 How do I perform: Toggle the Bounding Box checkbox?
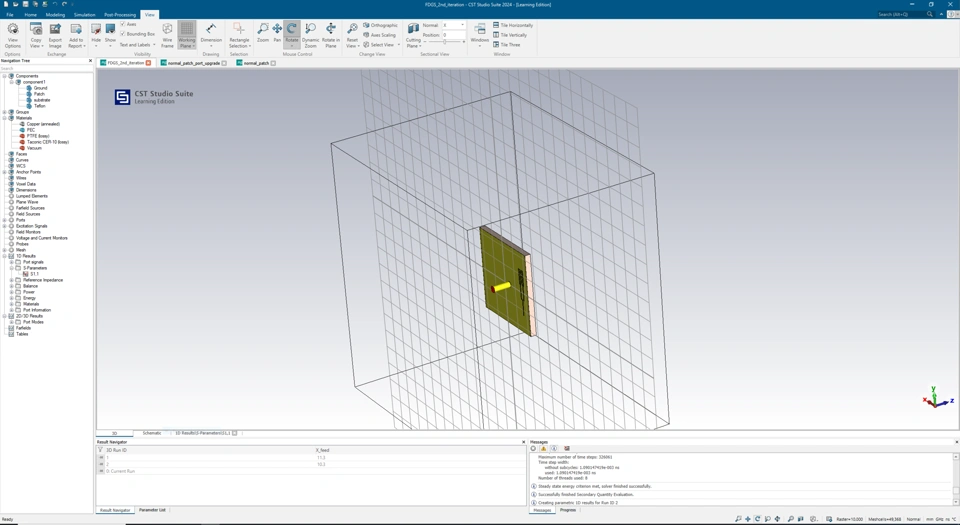pyautogui.click(x=122, y=34)
